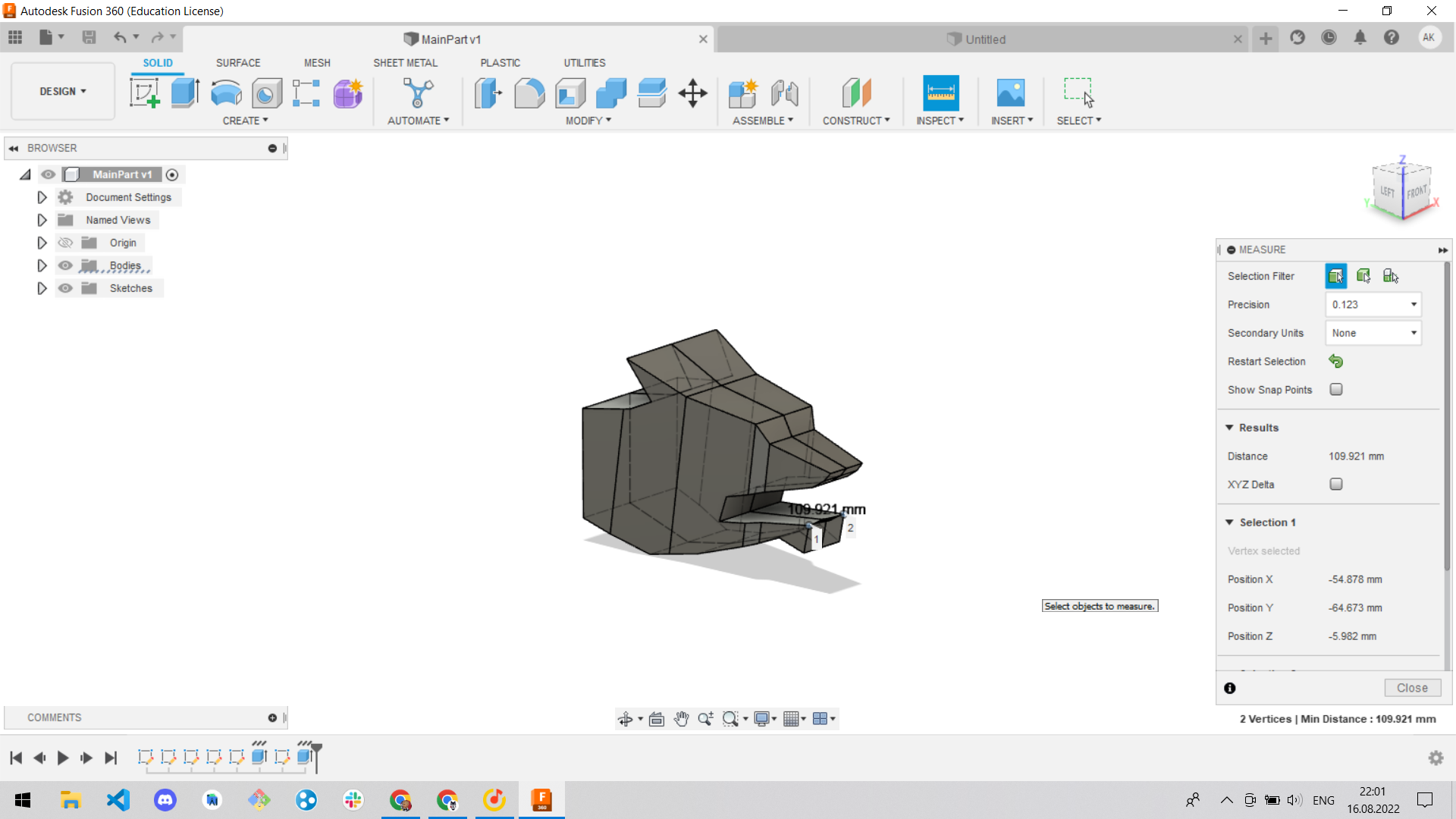The width and height of the screenshot is (1456, 819).
Task: Open the DESIGN workspace dropdown
Action: (63, 91)
